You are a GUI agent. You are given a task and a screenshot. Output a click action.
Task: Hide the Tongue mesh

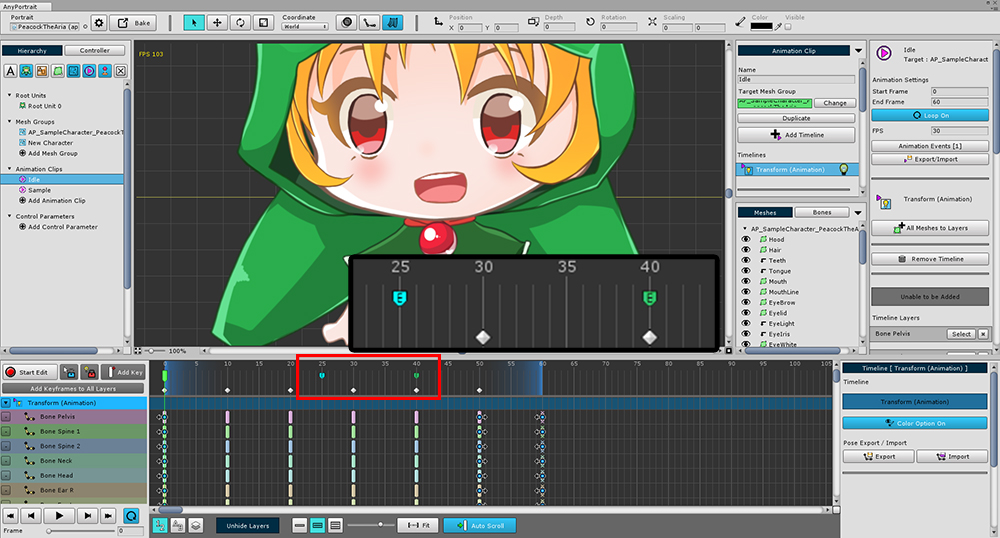[745, 271]
